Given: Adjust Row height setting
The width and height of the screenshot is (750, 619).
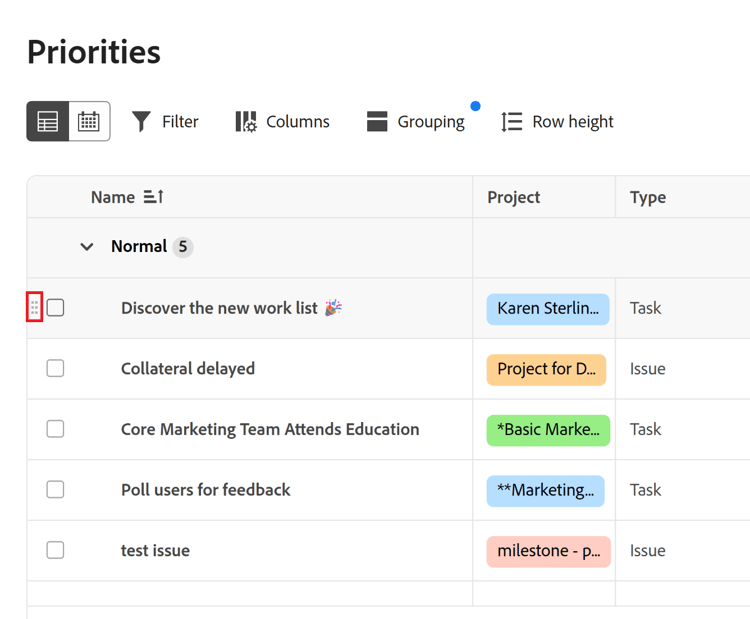Looking at the screenshot, I should click(x=557, y=122).
